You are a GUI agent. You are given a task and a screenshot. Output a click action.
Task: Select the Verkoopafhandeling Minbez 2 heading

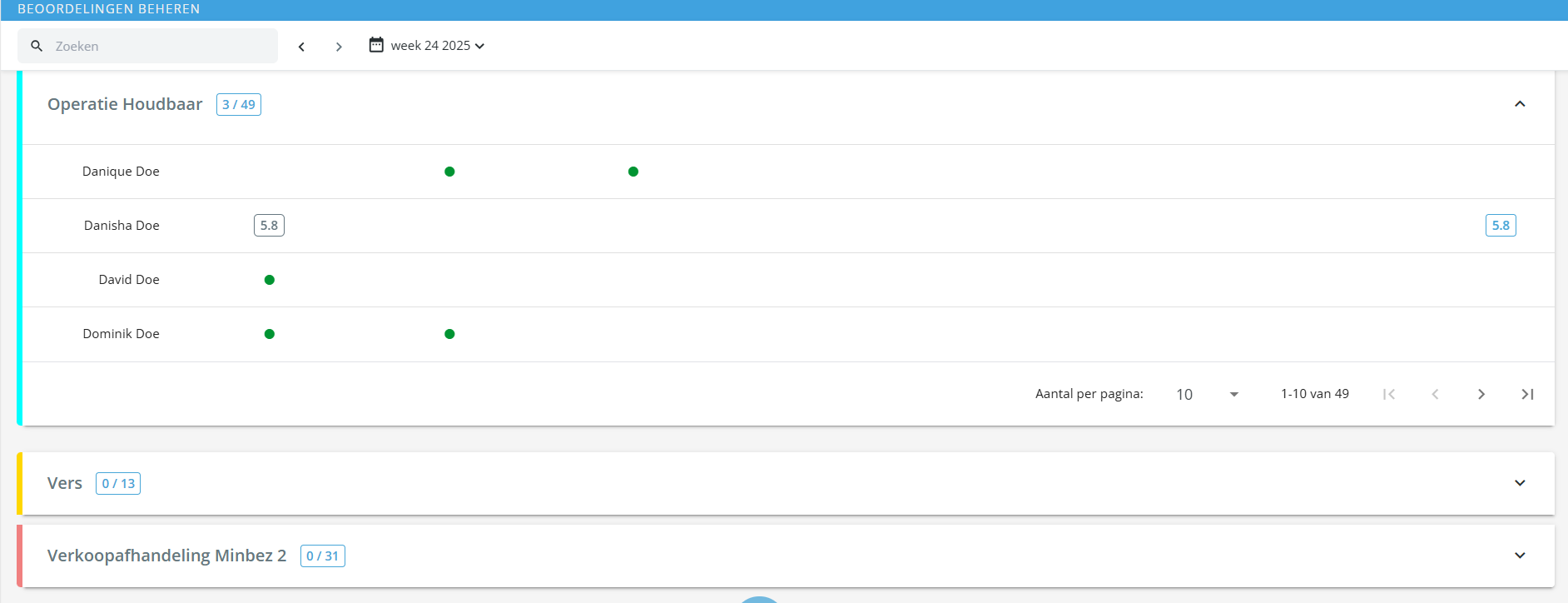click(x=166, y=556)
